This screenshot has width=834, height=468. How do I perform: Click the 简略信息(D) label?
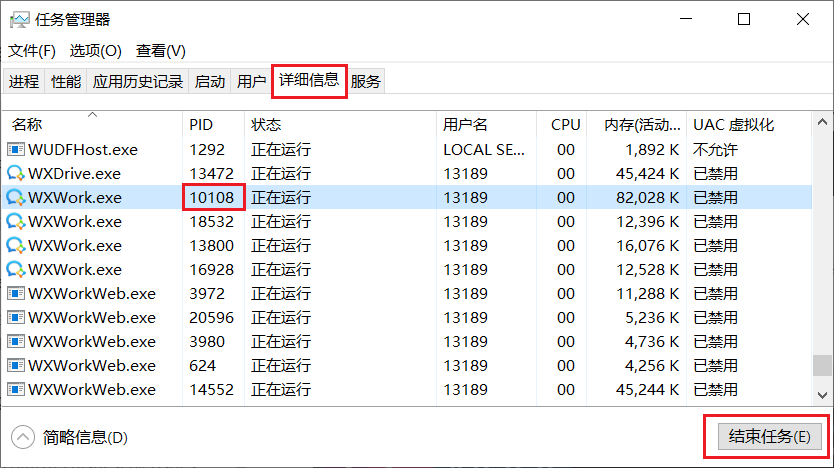coord(85,438)
